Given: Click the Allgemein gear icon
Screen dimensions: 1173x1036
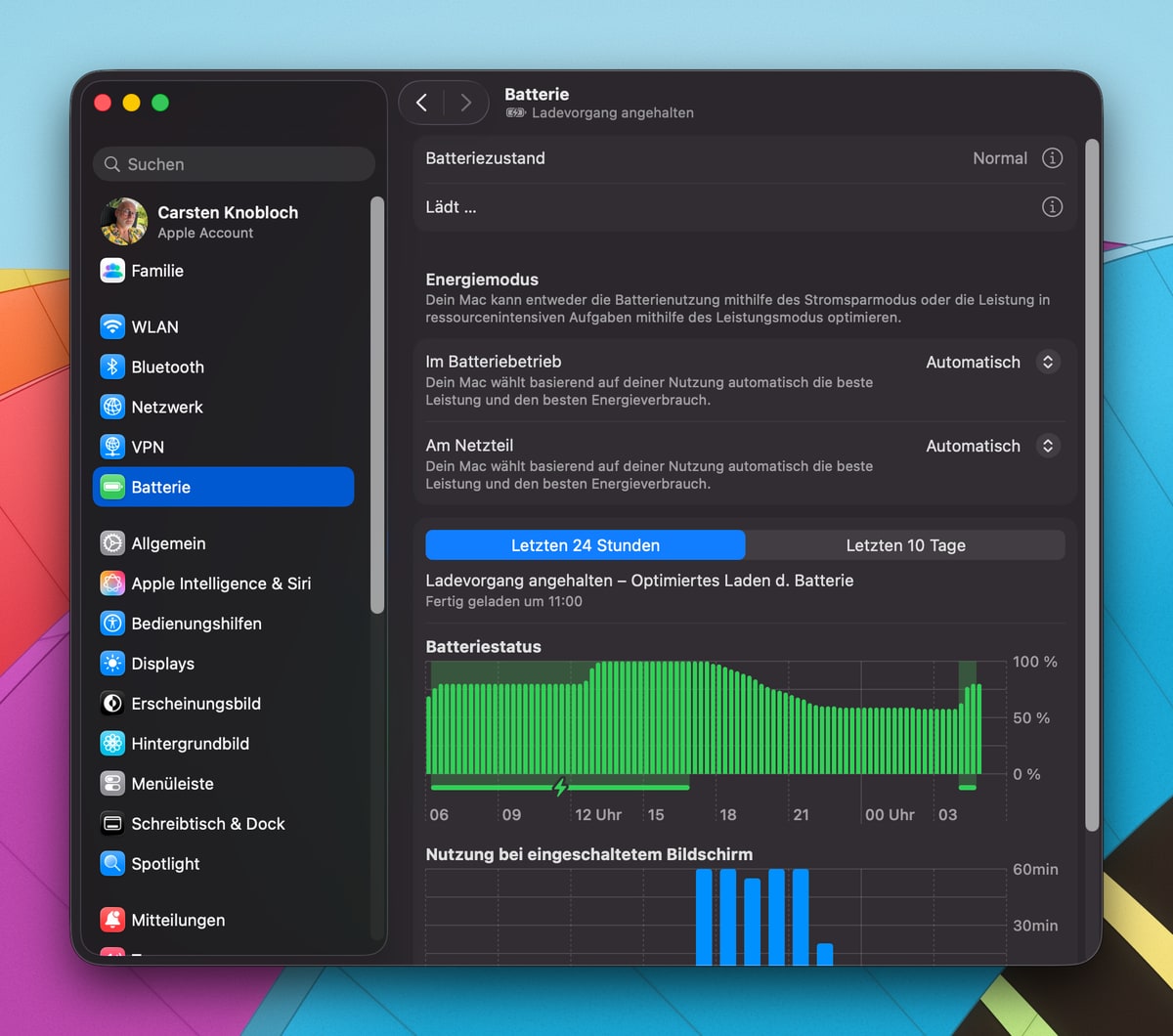Looking at the screenshot, I should point(112,542).
